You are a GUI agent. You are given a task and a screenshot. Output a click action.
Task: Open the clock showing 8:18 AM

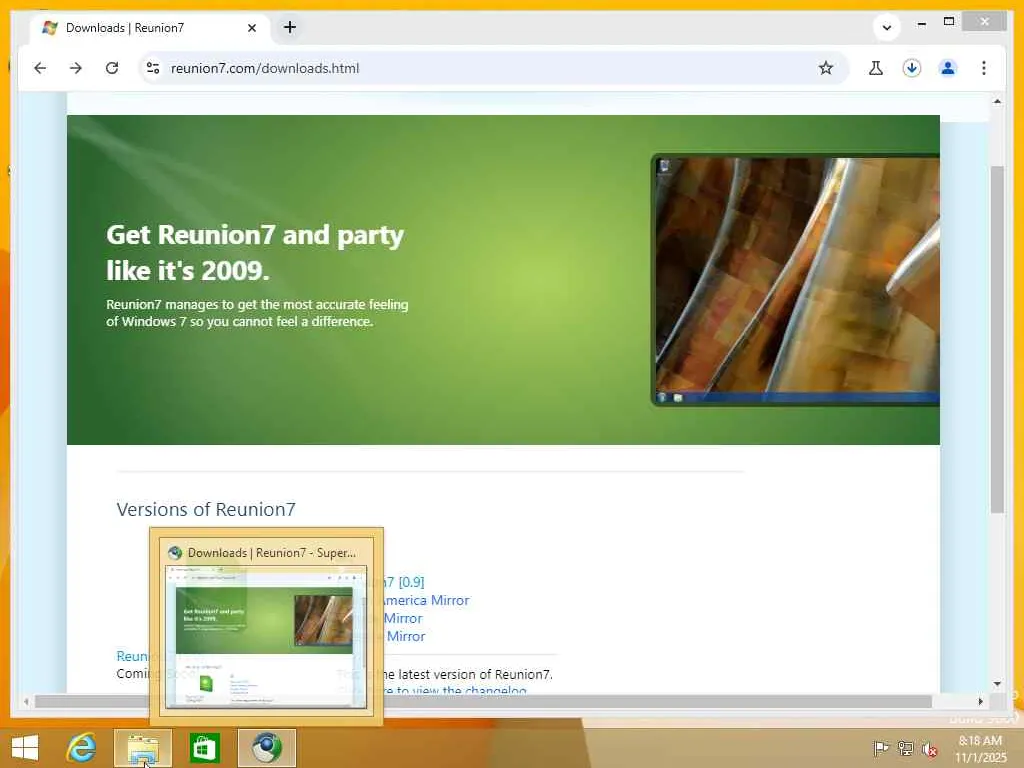point(980,749)
